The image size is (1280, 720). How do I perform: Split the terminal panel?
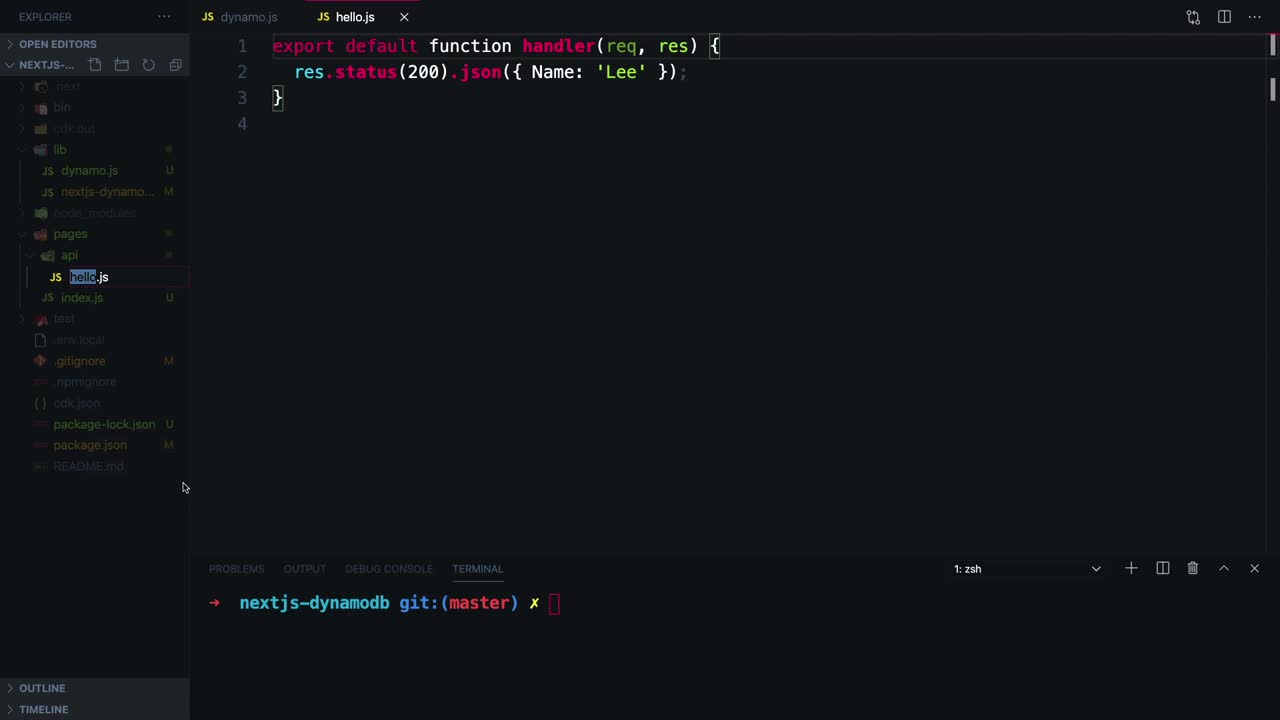(x=1162, y=568)
